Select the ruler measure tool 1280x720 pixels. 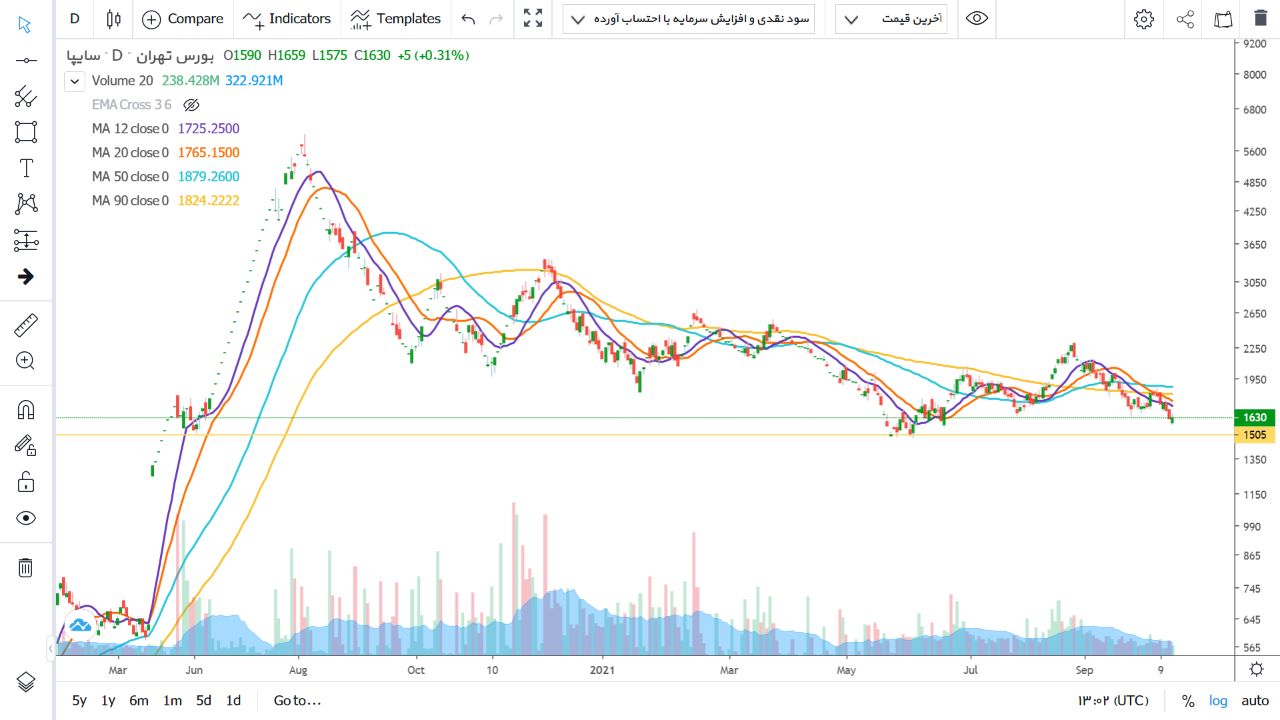click(26, 325)
